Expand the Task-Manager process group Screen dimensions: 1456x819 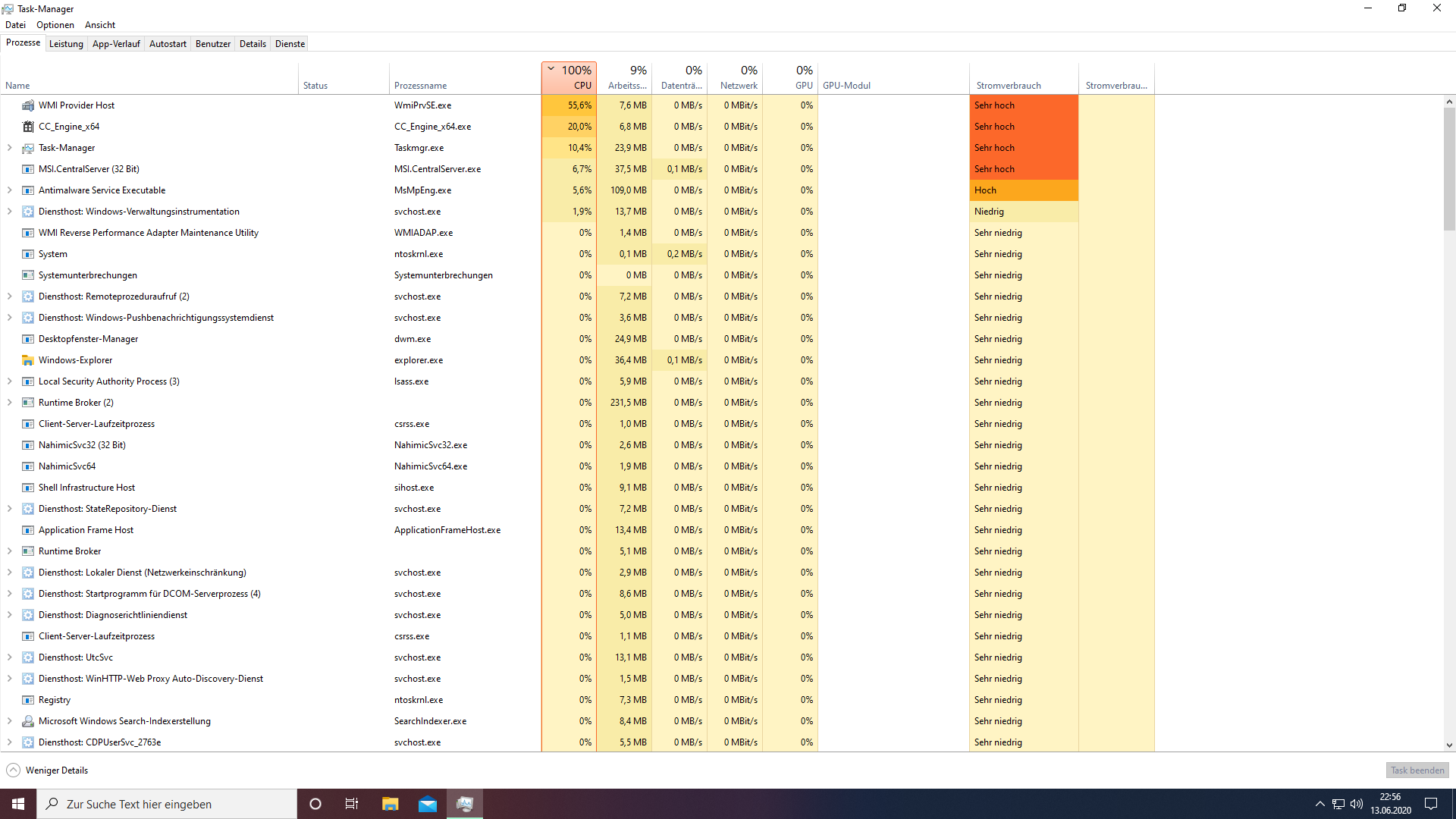pos(9,148)
